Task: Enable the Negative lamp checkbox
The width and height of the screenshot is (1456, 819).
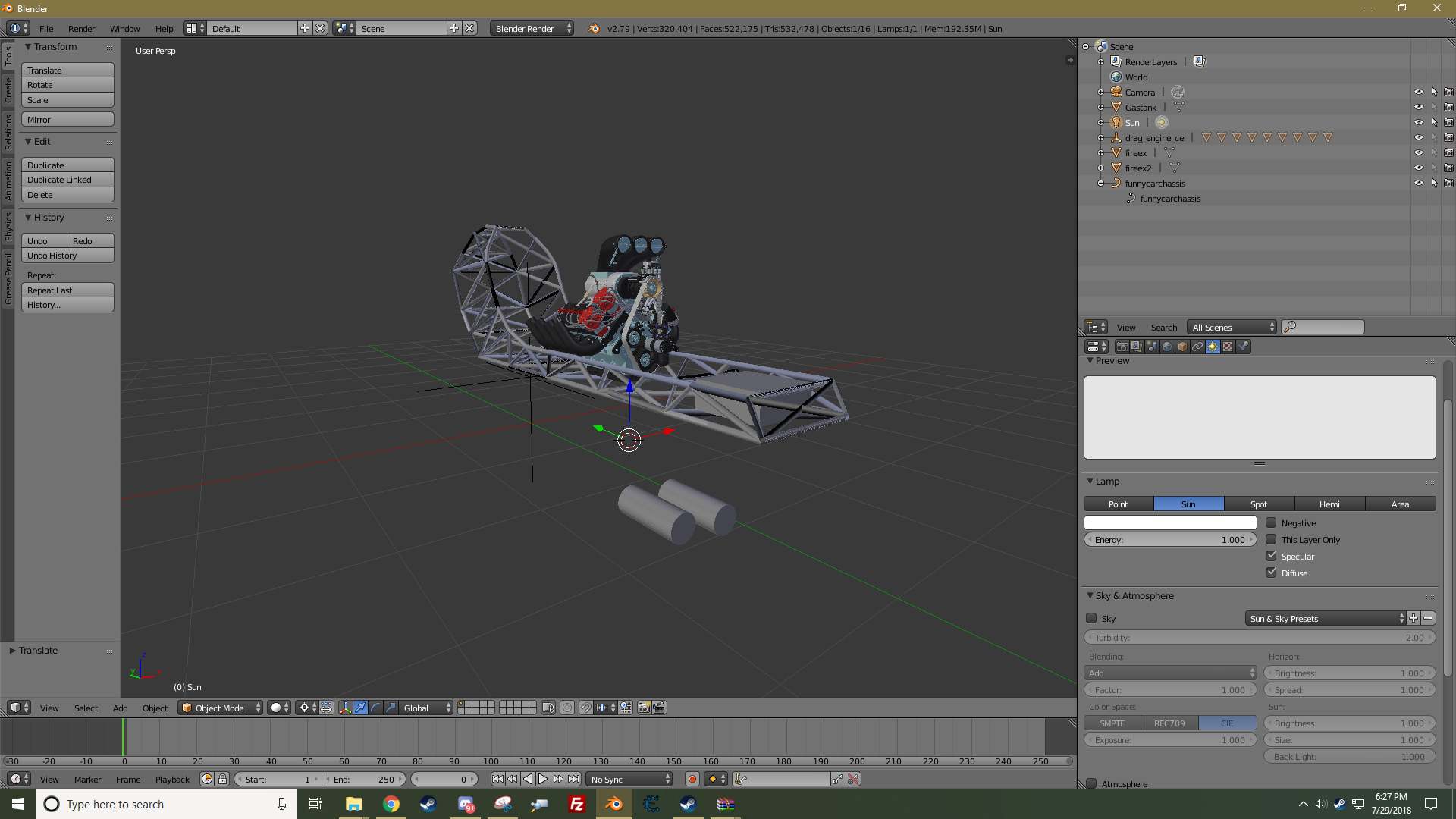Action: click(x=1271, y=522)
